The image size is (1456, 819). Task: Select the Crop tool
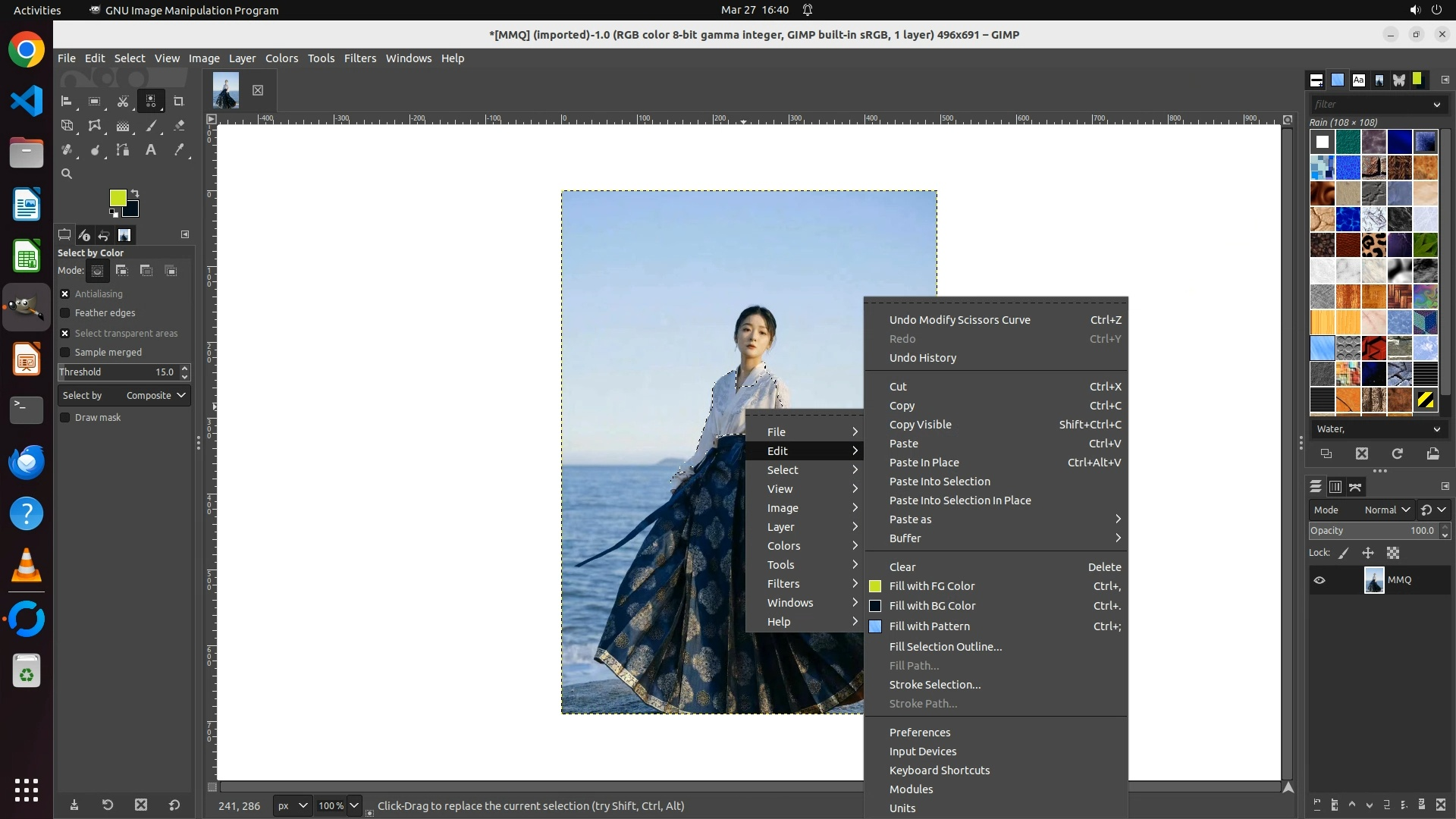[x=179, y=101]
